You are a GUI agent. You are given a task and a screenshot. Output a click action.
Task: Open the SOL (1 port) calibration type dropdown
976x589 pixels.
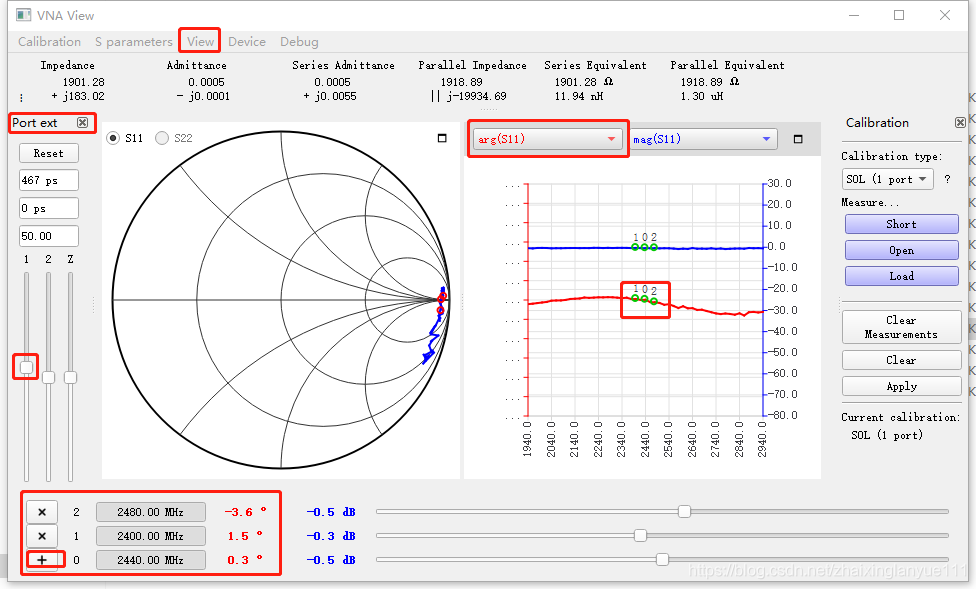pos(888,179)
